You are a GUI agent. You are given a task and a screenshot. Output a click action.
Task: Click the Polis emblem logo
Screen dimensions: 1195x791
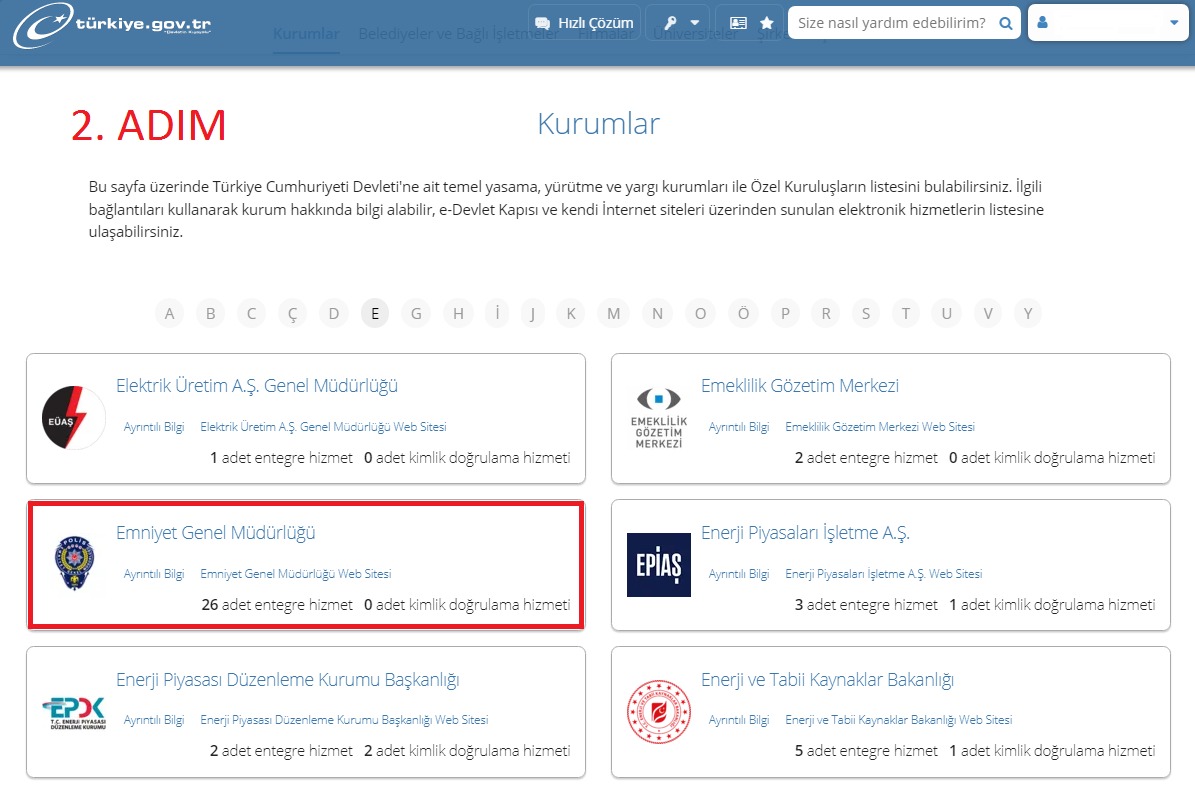74,564
